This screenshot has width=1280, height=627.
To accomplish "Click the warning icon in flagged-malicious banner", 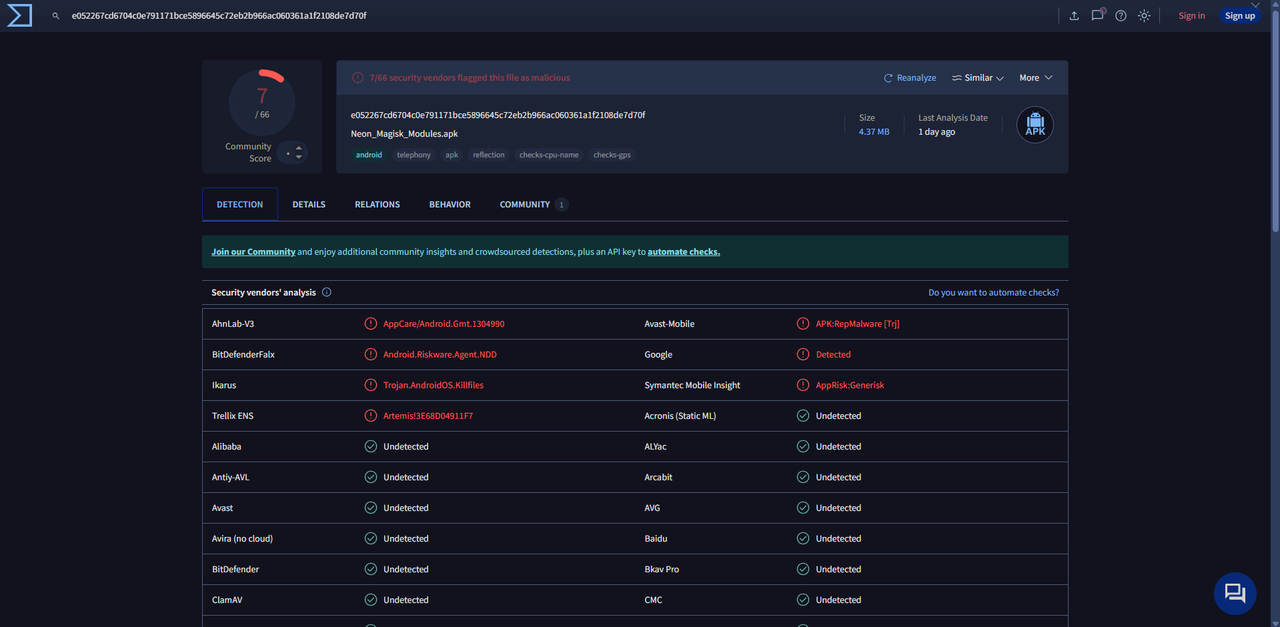I will [358, 78].
